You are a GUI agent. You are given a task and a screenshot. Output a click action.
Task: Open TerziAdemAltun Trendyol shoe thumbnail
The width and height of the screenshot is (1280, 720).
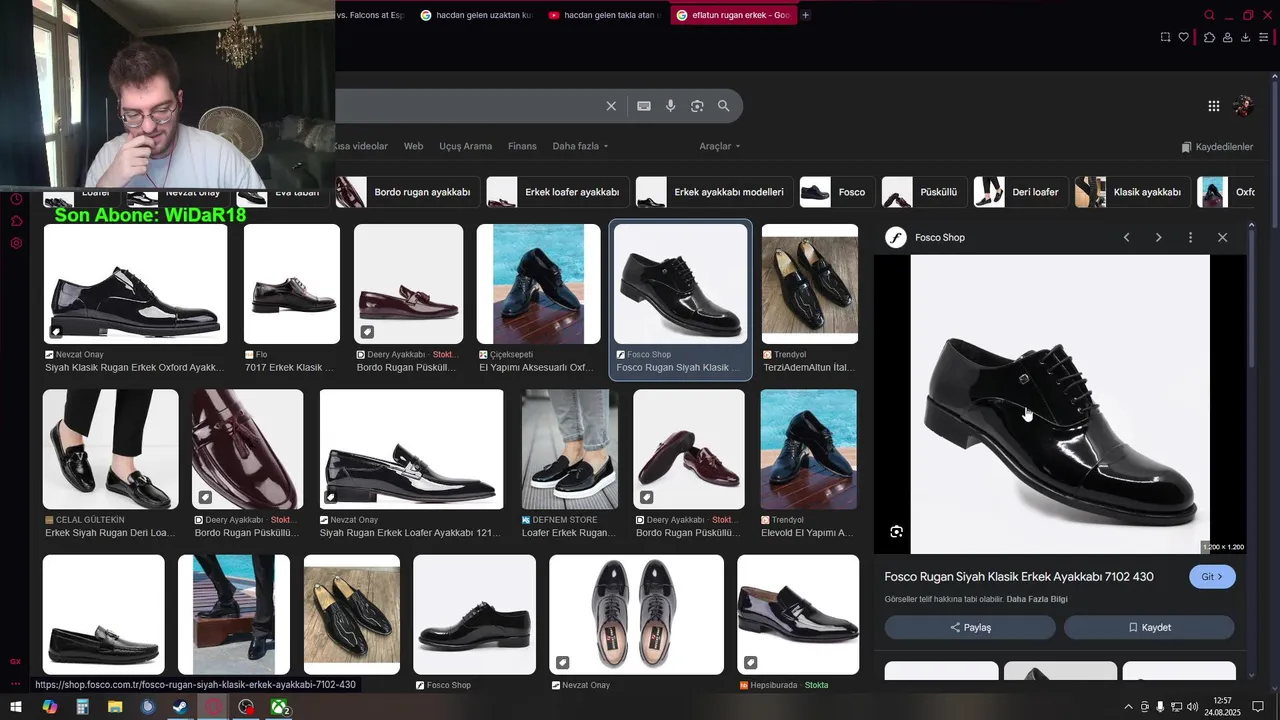pyautogui.click(x=810, y=284)
